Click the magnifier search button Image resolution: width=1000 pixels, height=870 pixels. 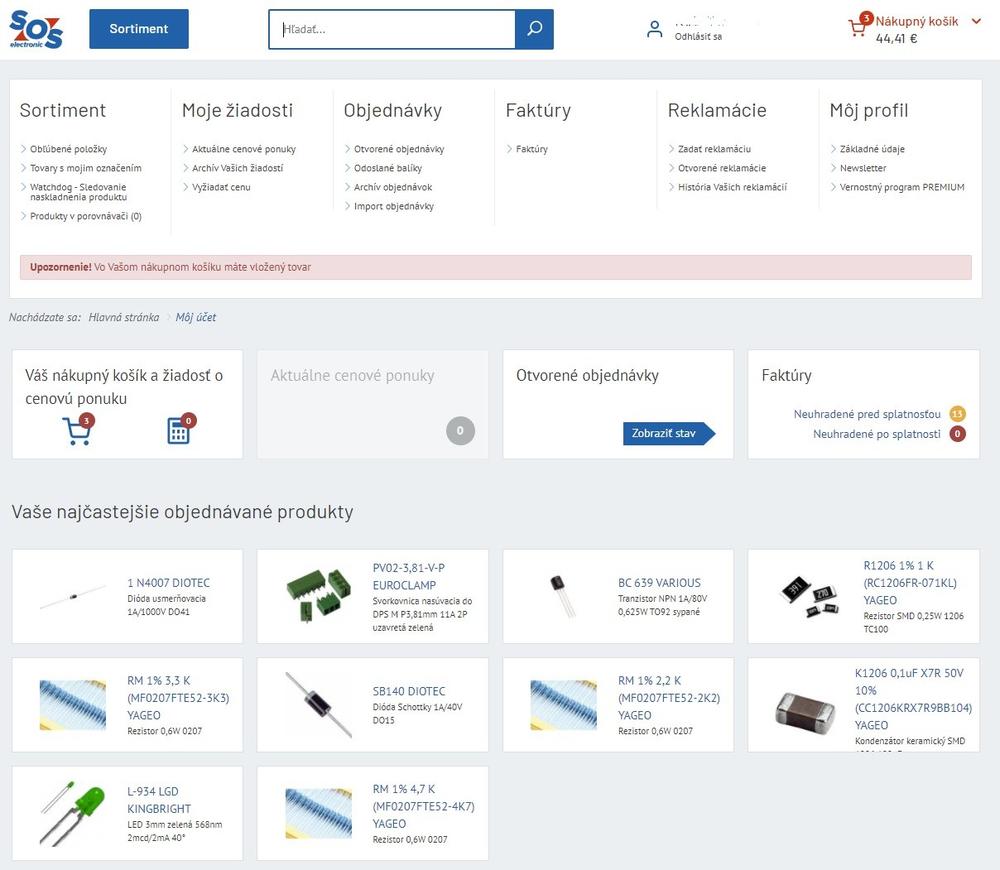[x=534, y=29]
